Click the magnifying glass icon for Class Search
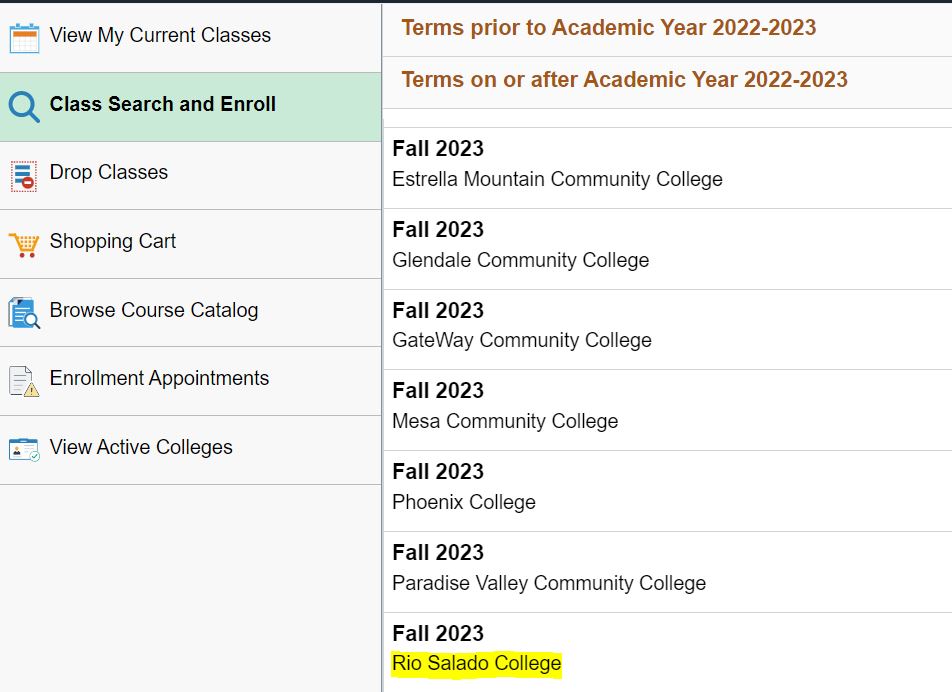 click(23, 103)
